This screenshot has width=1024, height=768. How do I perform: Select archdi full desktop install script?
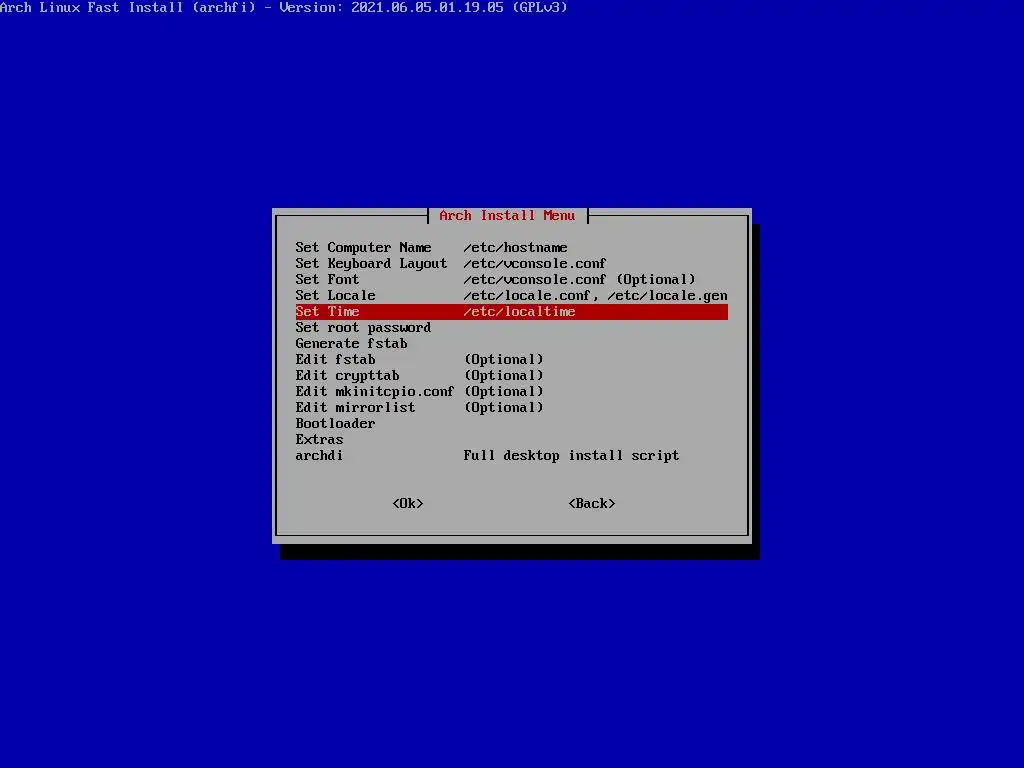click(511, 455)
